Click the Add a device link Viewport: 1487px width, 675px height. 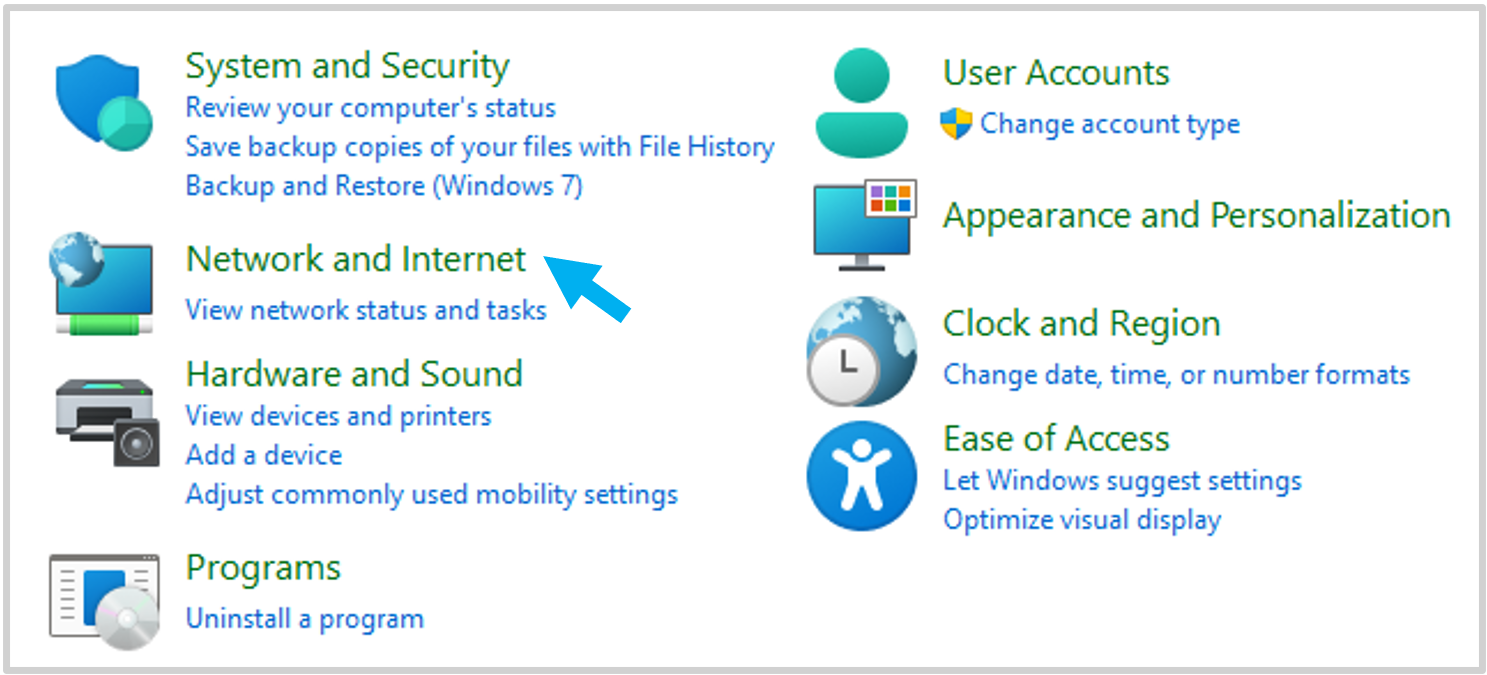click(264, 455)
